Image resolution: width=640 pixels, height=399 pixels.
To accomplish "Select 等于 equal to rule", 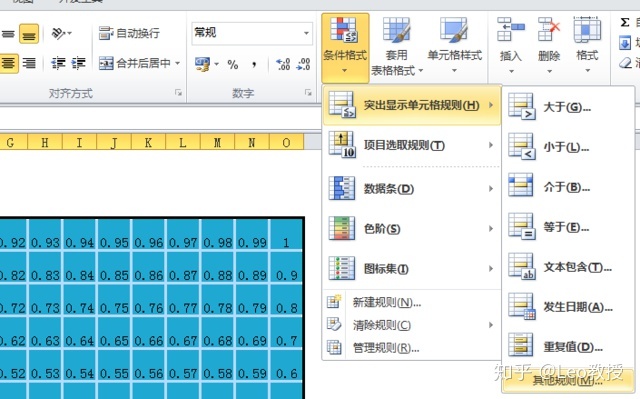I will [x=568, y=227].
